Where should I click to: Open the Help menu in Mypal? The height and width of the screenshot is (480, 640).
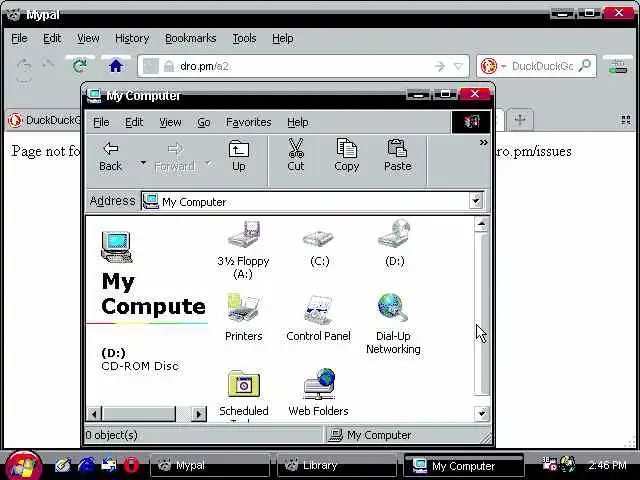pyautogui.click(x=282, y=38)
